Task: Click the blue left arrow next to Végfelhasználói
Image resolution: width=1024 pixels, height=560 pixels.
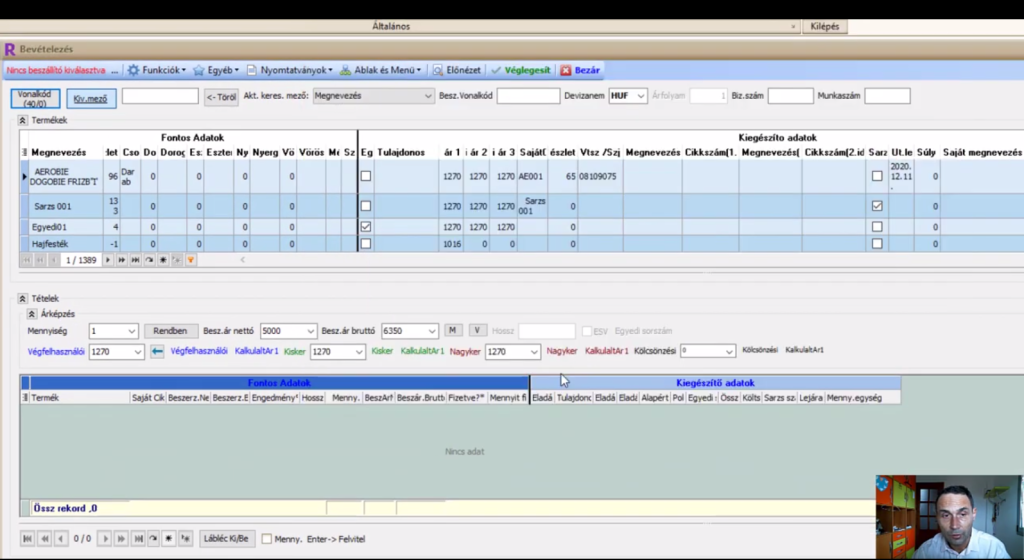Action: click(x=157, y=352)
